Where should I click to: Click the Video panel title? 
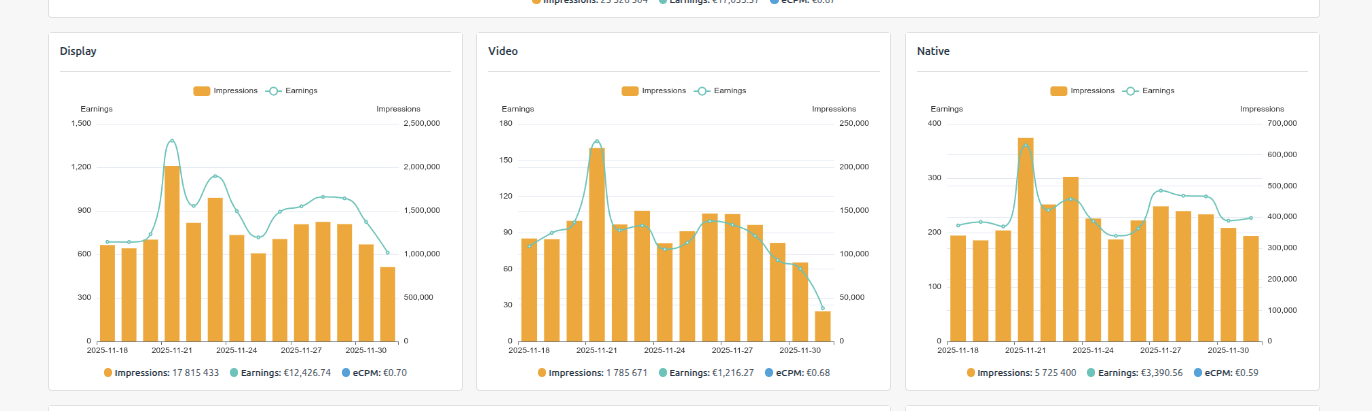point(503,51)
